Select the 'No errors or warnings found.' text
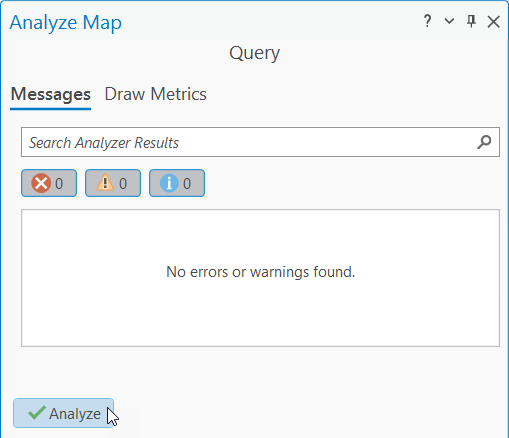The width and height of the screenshot is (509, 438). point(261,272)
